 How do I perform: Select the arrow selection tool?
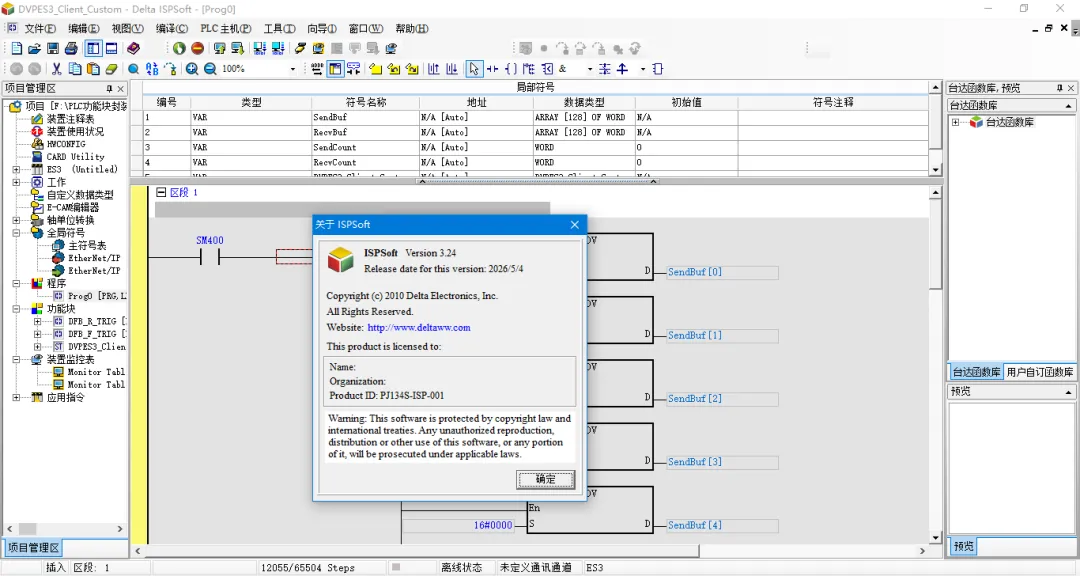click(474, 69)
